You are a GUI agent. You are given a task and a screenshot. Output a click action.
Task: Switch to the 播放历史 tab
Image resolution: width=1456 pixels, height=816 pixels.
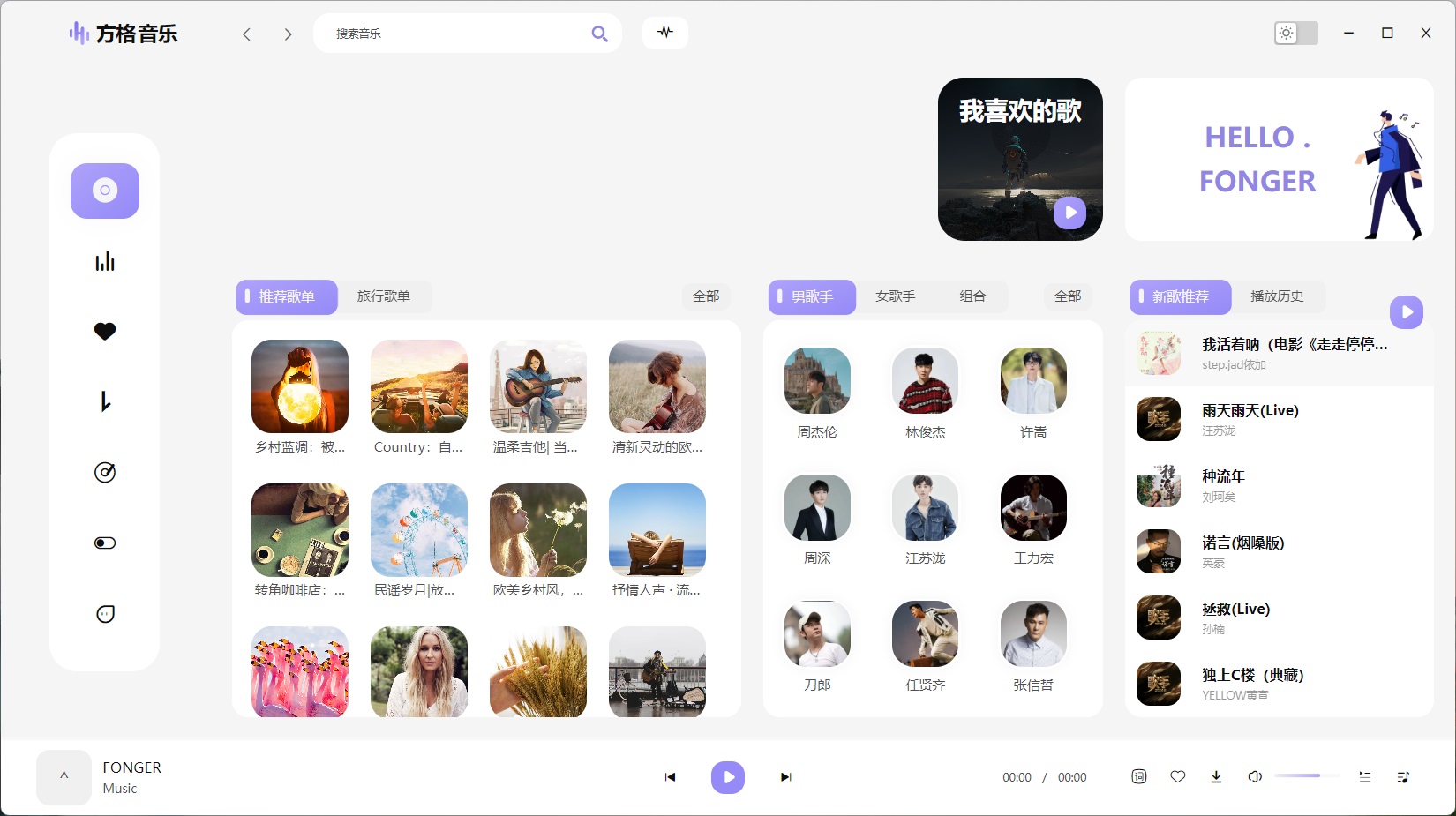tap(1280, 296)
